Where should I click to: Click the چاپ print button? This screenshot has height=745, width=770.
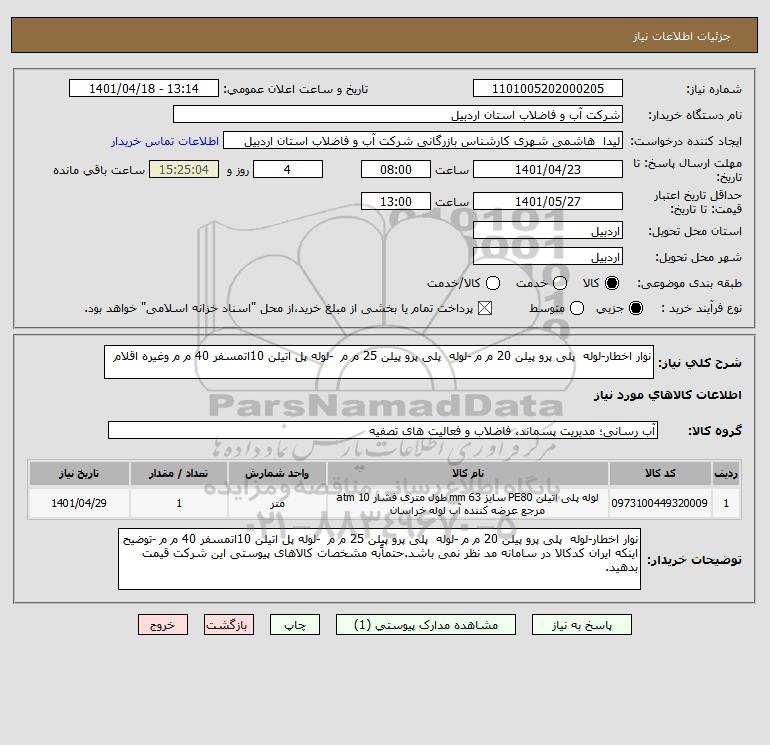point(295,625)
